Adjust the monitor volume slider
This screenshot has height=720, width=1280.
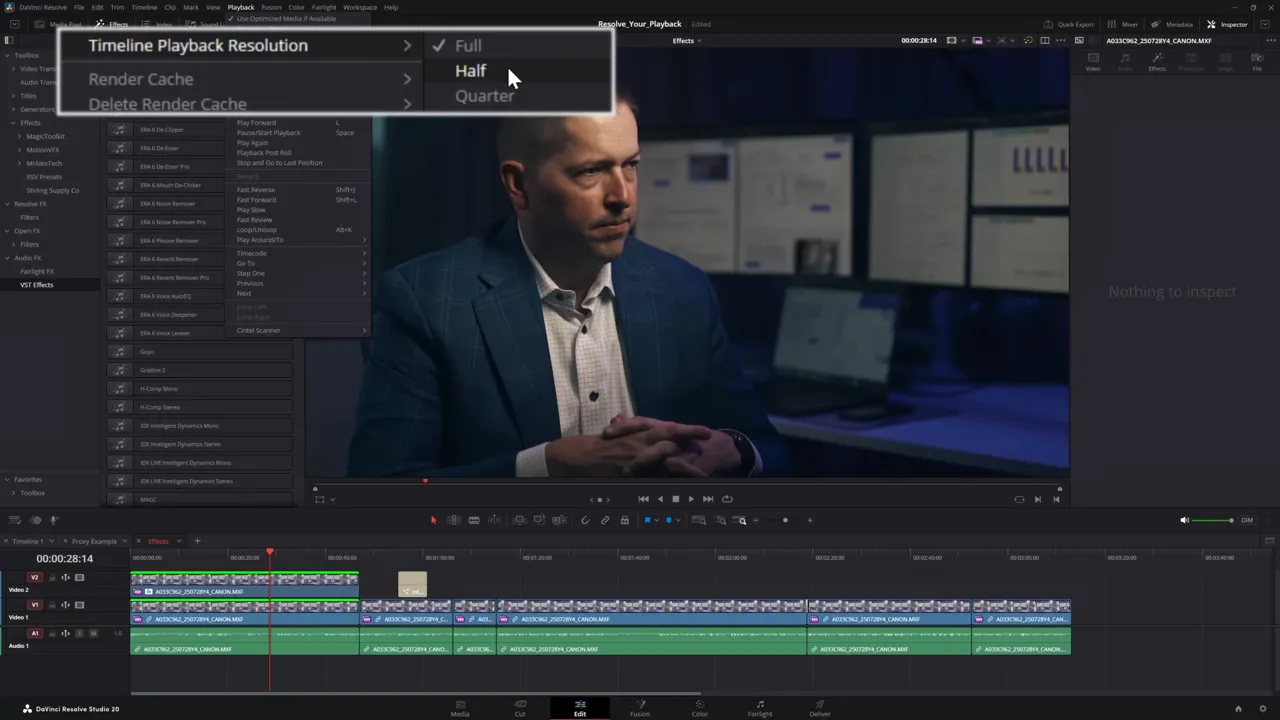pyautogui.click(x=1215, y=520)
